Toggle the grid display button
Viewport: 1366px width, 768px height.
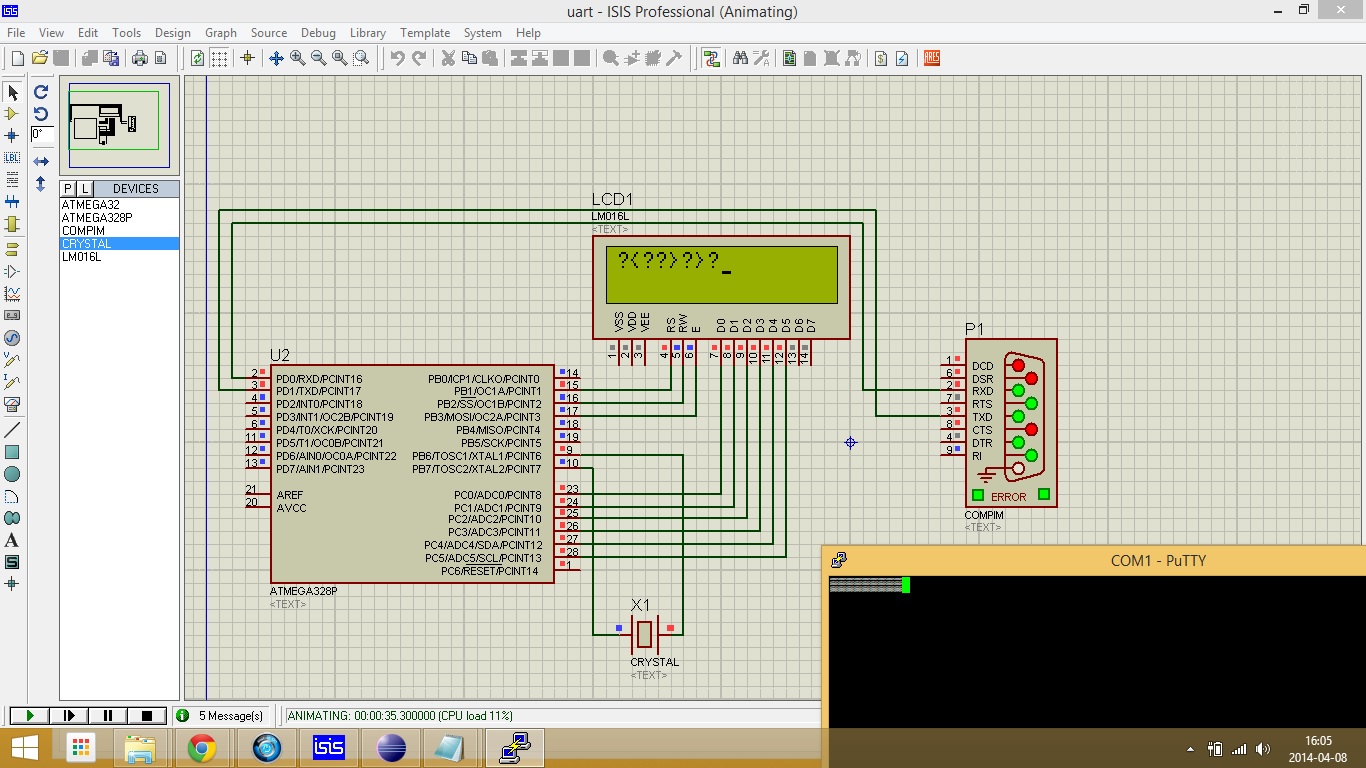pyautogui.click(x=219, y=59)
